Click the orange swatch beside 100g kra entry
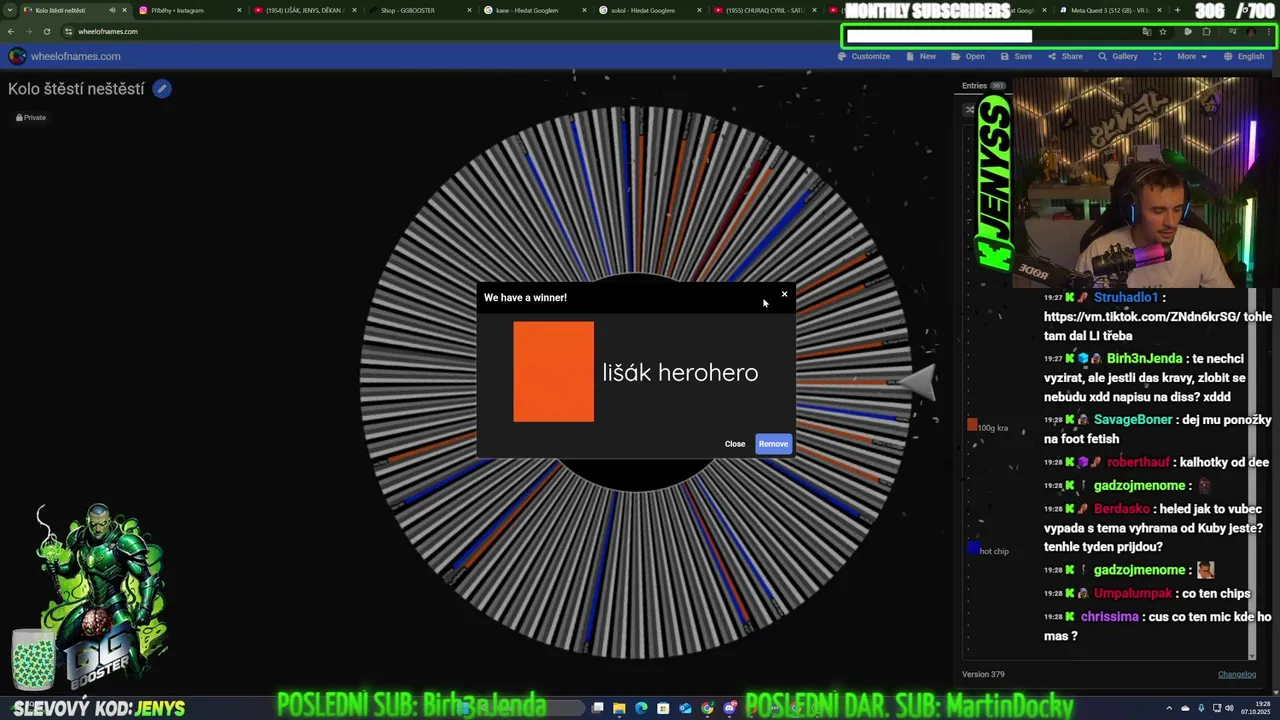 [x=972, y=425]
